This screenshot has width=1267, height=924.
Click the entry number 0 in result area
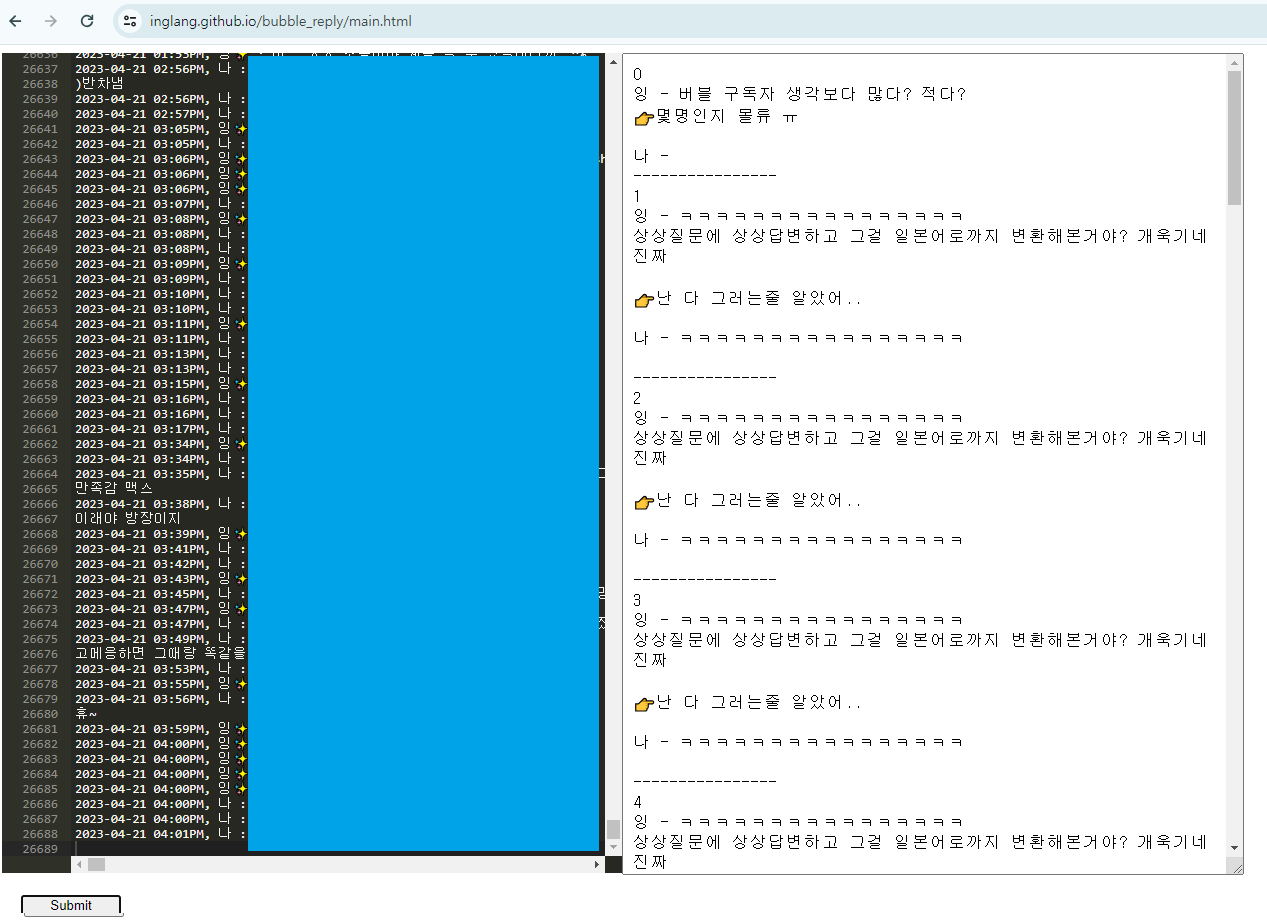tap(638, 75)
